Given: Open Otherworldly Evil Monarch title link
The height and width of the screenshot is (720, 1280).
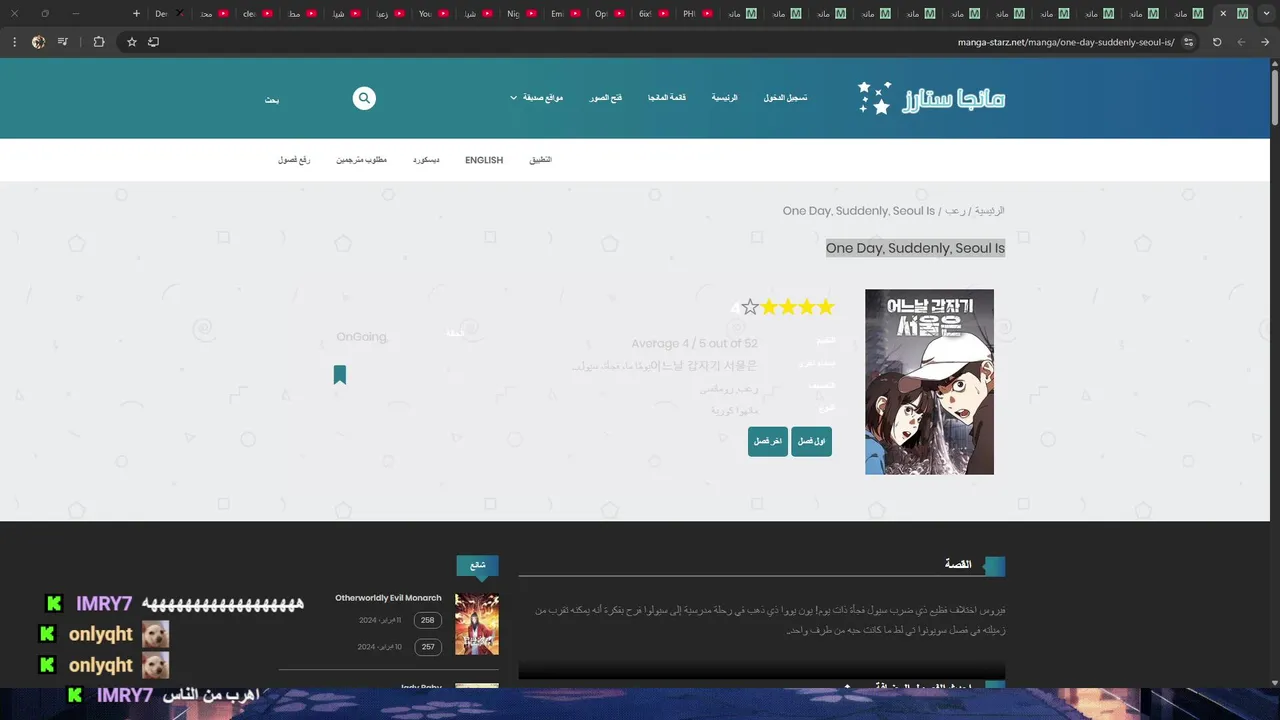Looking at the screenshot, I should coord(388,598).
